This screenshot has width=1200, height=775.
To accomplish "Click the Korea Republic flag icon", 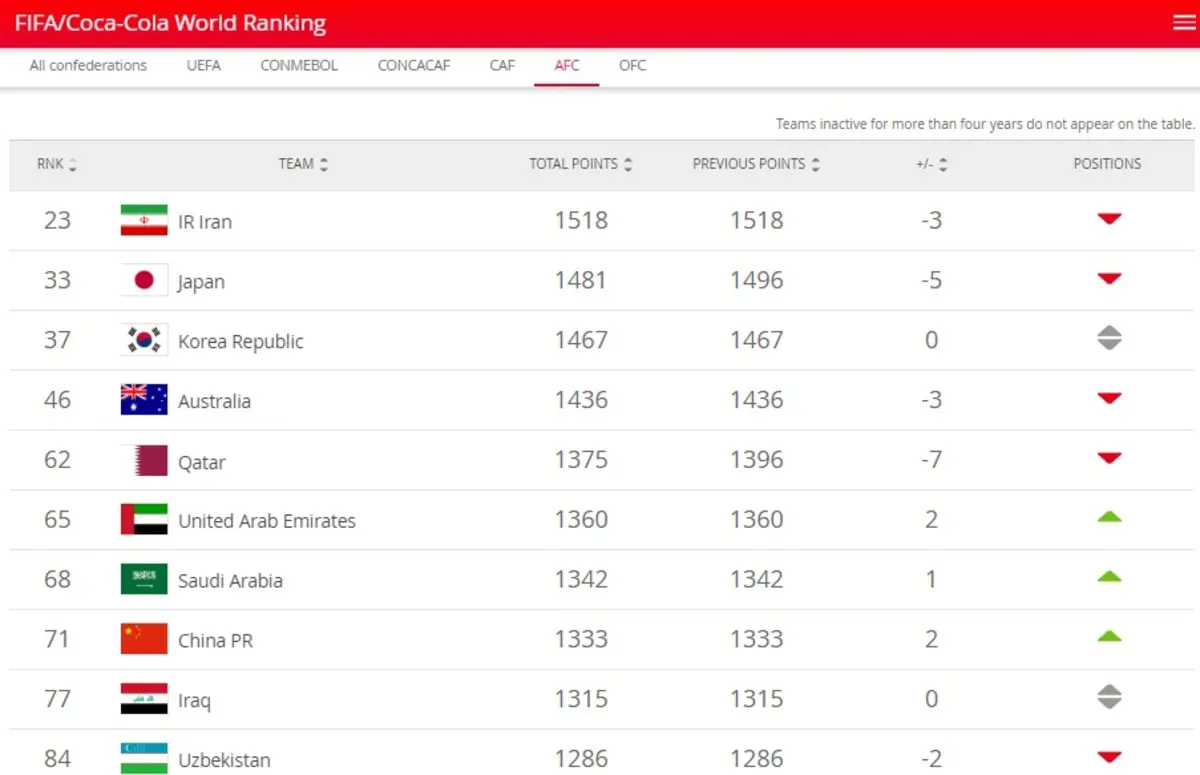I will (144, 340).
